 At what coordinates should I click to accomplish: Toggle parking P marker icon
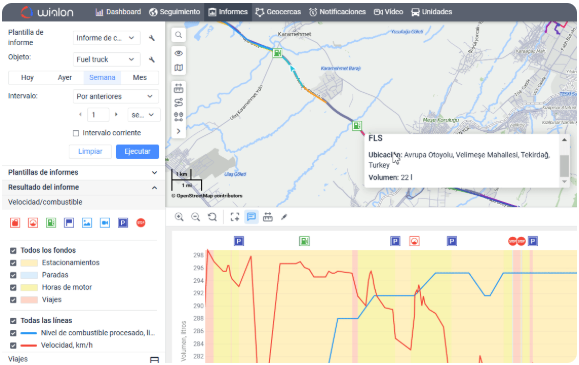click(123, 223)
